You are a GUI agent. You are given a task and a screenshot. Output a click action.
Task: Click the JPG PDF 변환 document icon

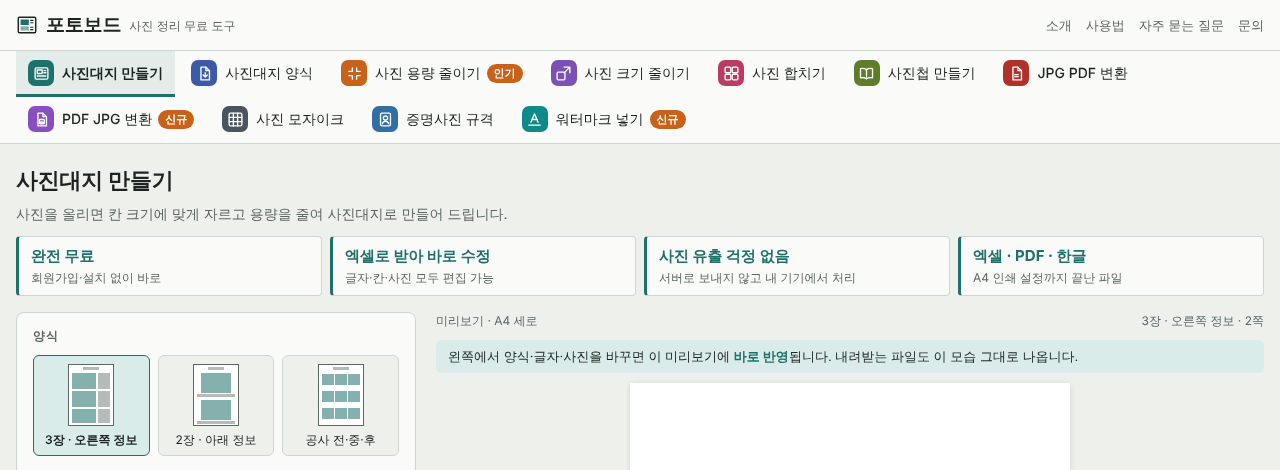click(1016, 73)
